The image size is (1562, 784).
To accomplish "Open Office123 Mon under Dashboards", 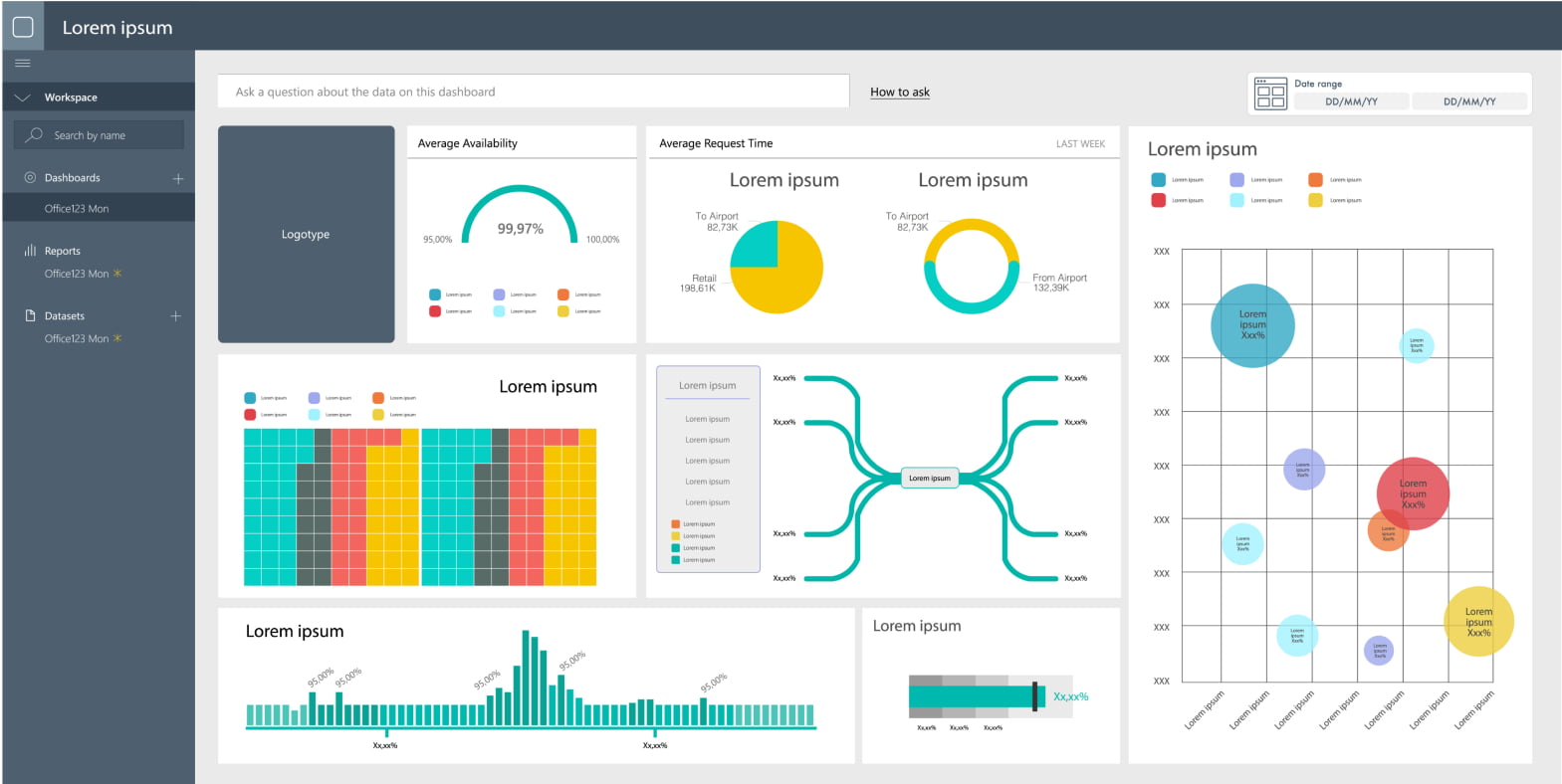I will tap(77, 209).
